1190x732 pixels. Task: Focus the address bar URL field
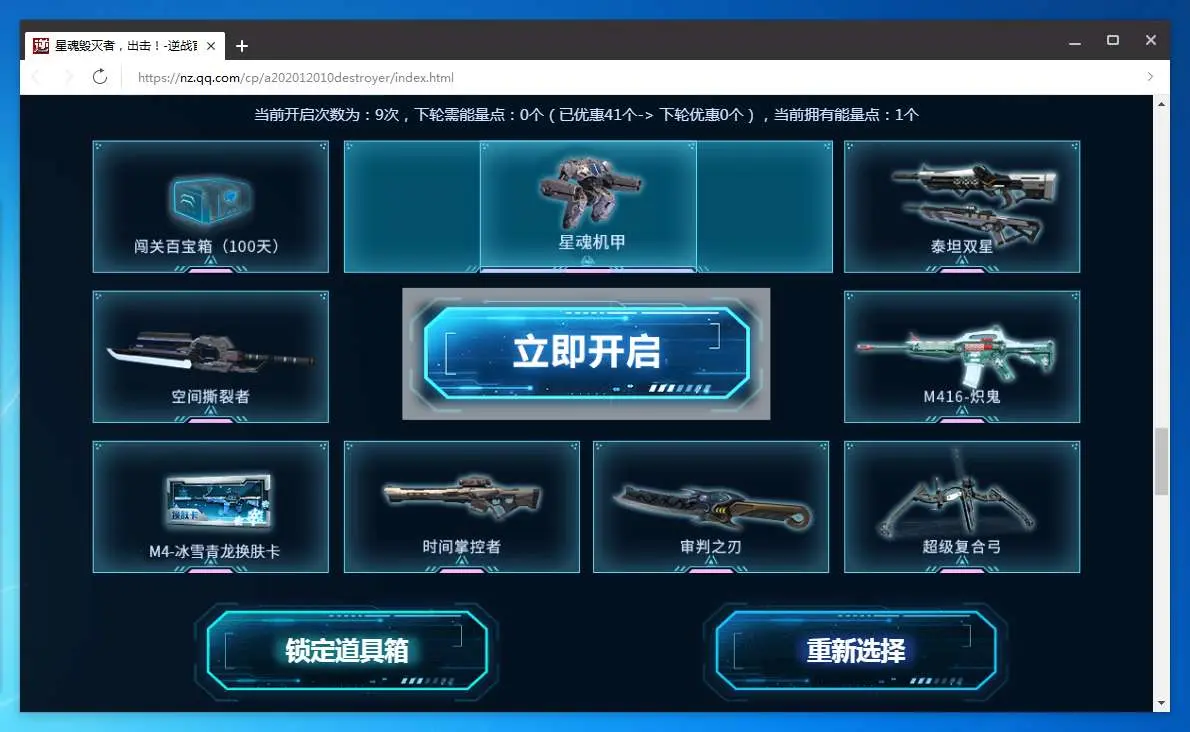click(x=630, y=77)
